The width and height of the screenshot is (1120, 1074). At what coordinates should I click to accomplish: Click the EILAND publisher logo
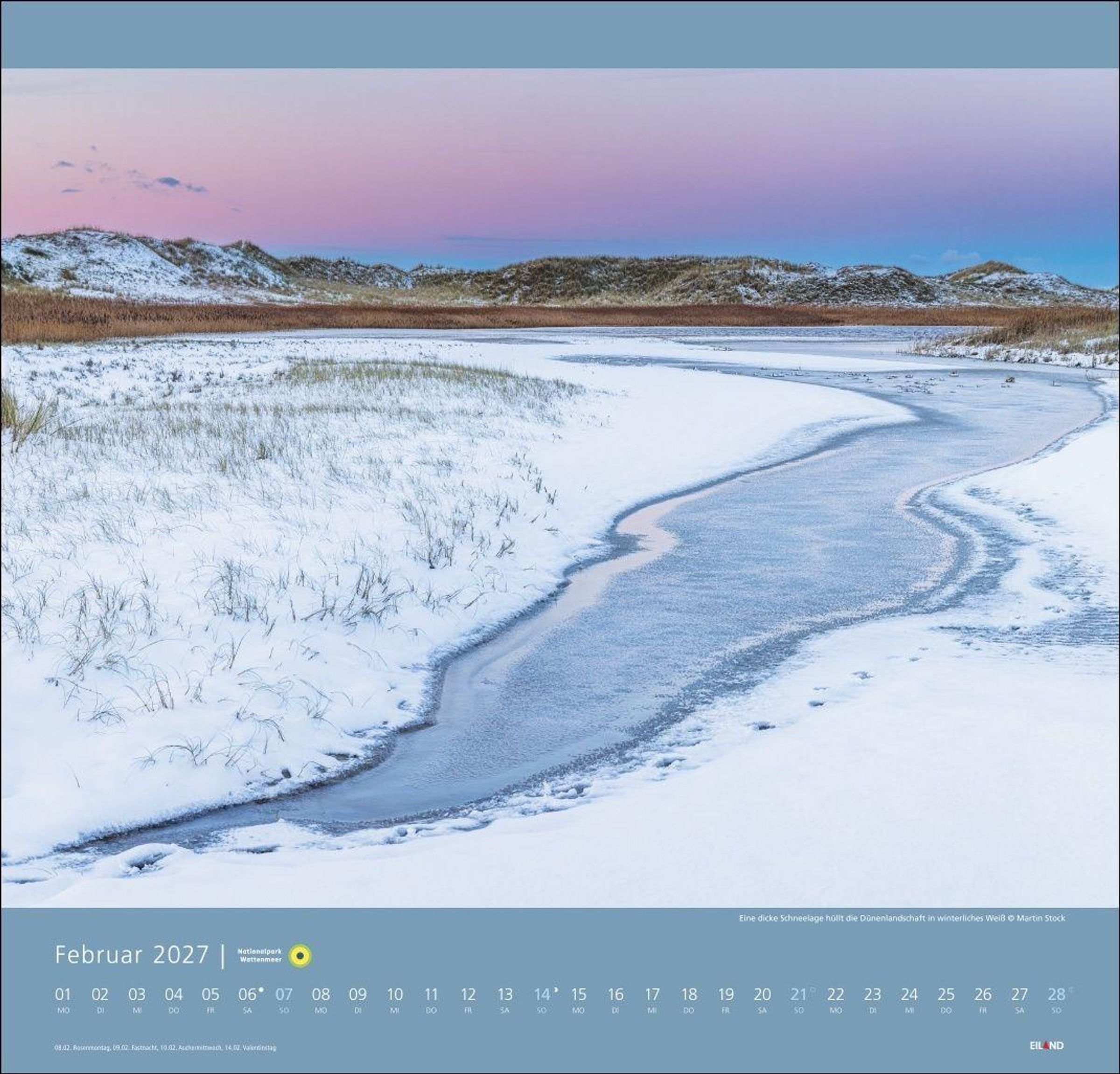click(1046, 1046)
